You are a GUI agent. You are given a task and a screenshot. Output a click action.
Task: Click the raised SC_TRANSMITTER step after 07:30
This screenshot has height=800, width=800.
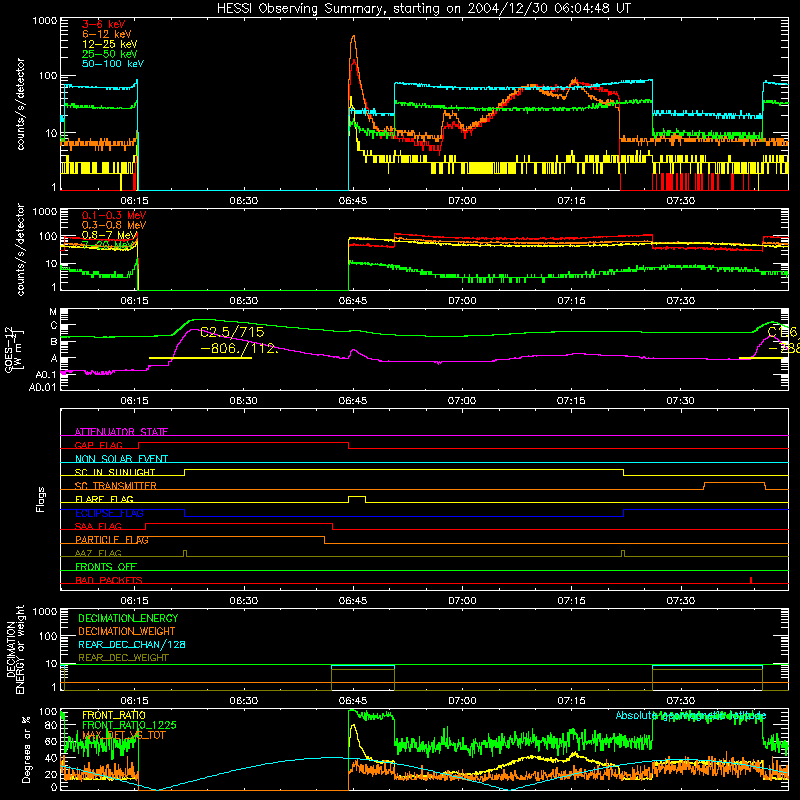(734, 483)
